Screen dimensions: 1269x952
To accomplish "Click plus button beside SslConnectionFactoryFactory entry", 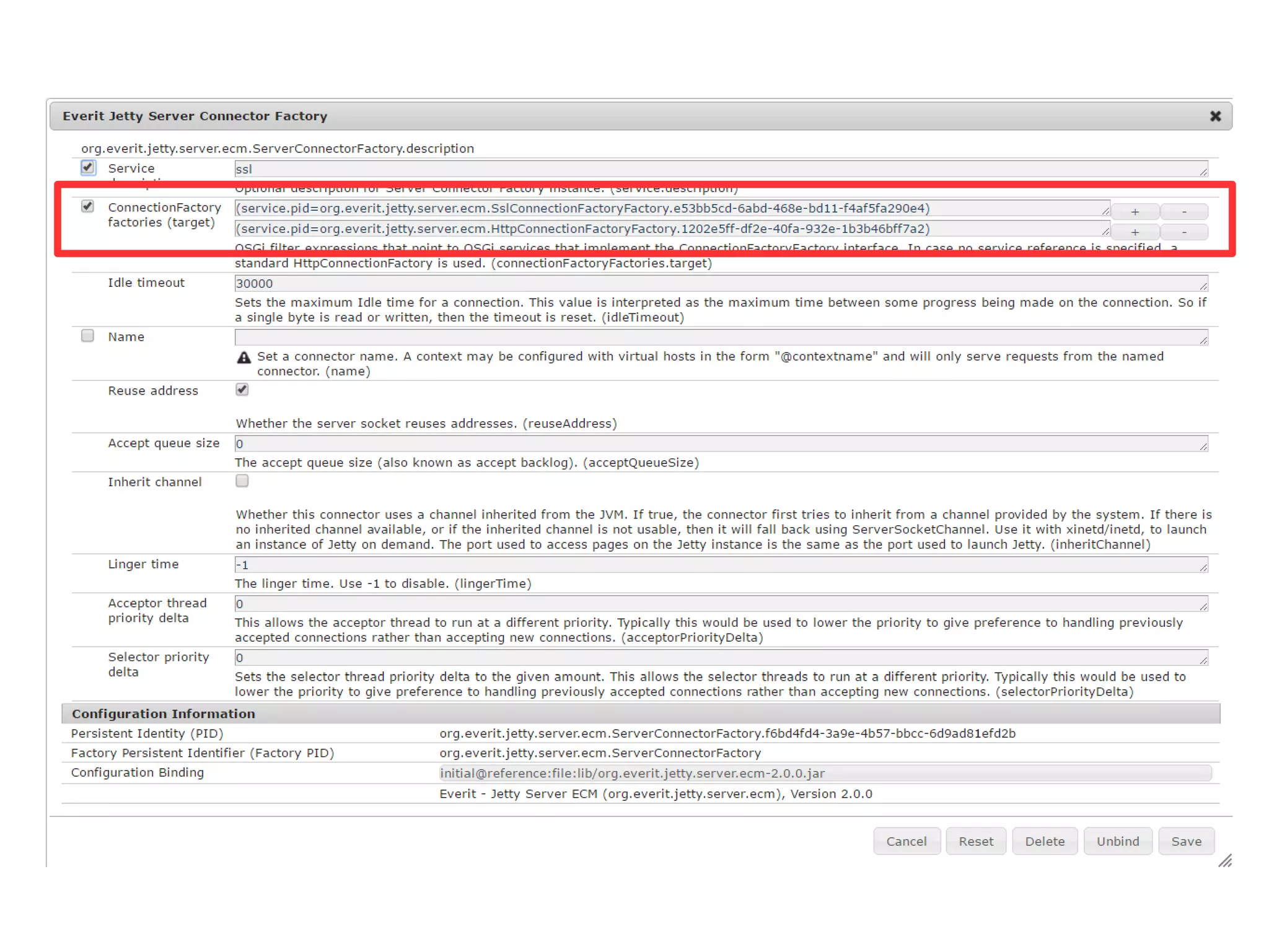I will [x=1135, y=212].
